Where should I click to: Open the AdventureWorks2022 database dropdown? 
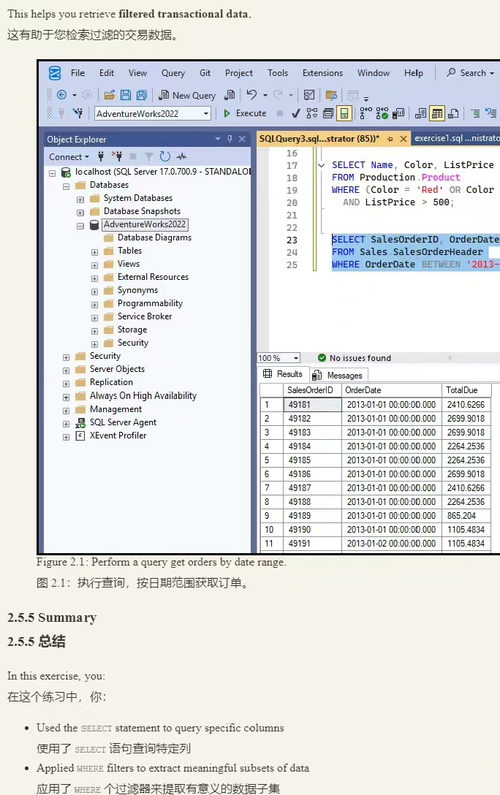click(x=206, y=114)
